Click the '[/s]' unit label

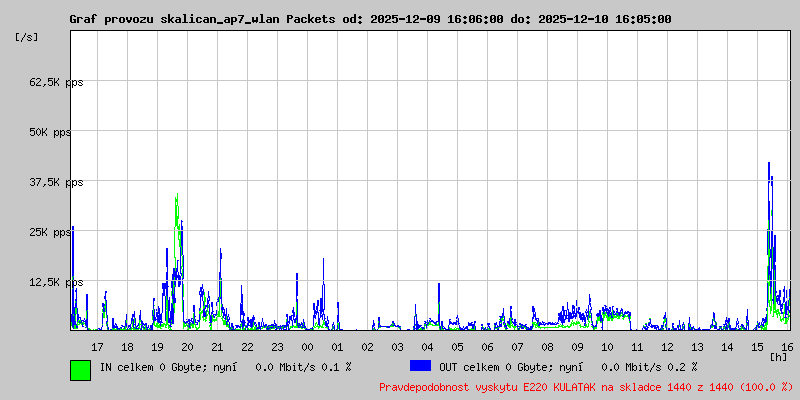click(27, 37)
